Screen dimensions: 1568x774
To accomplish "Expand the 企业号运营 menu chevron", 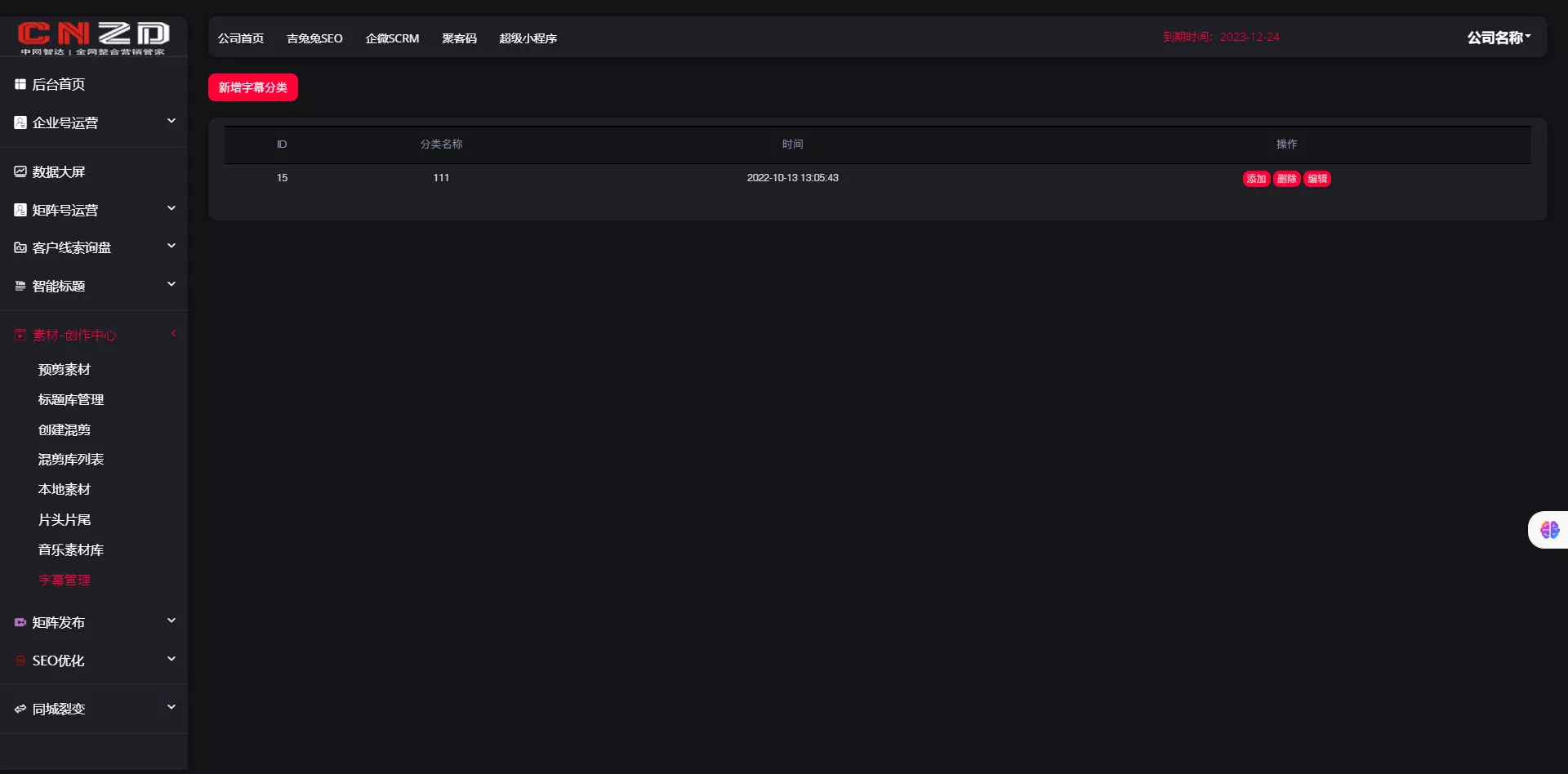I will coord(171,122).
